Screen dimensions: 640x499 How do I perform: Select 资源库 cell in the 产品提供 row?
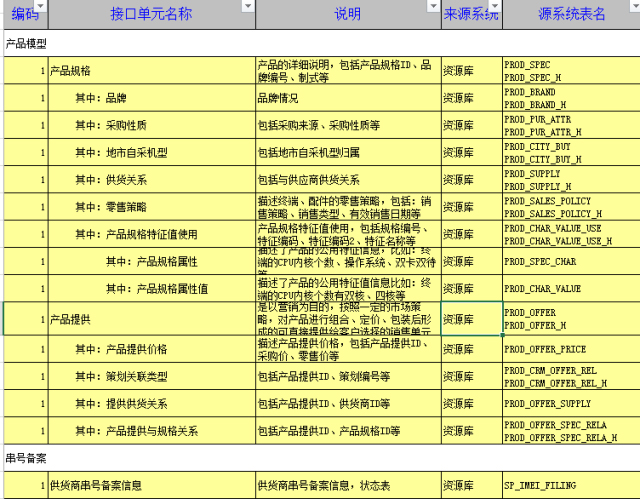pyautogui.click(x=472, y=319)
